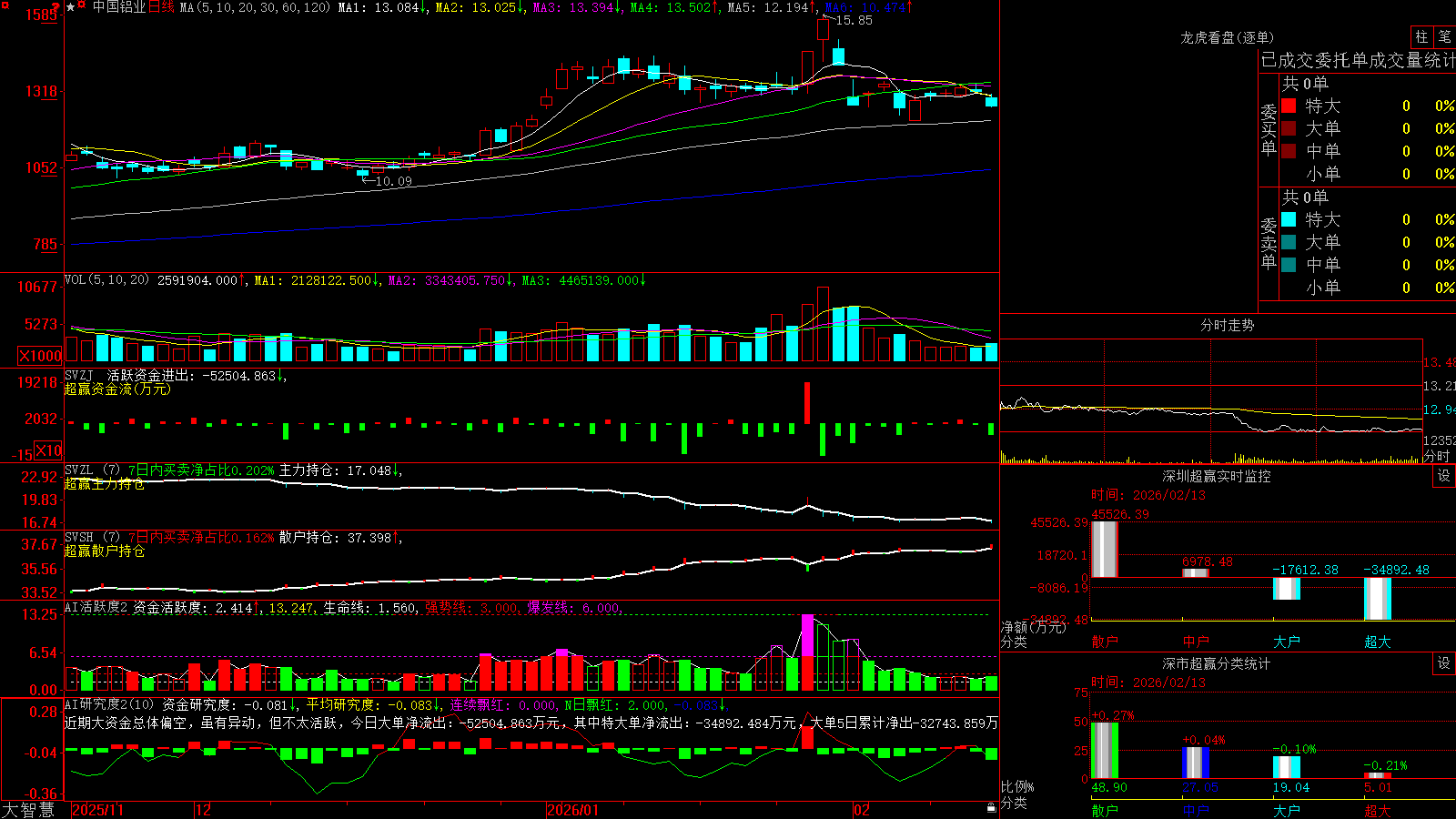This screenshot has width=1456, height=819.
Task: Click the 大户 value -17612.38
Action: (x=1305, y=570)
